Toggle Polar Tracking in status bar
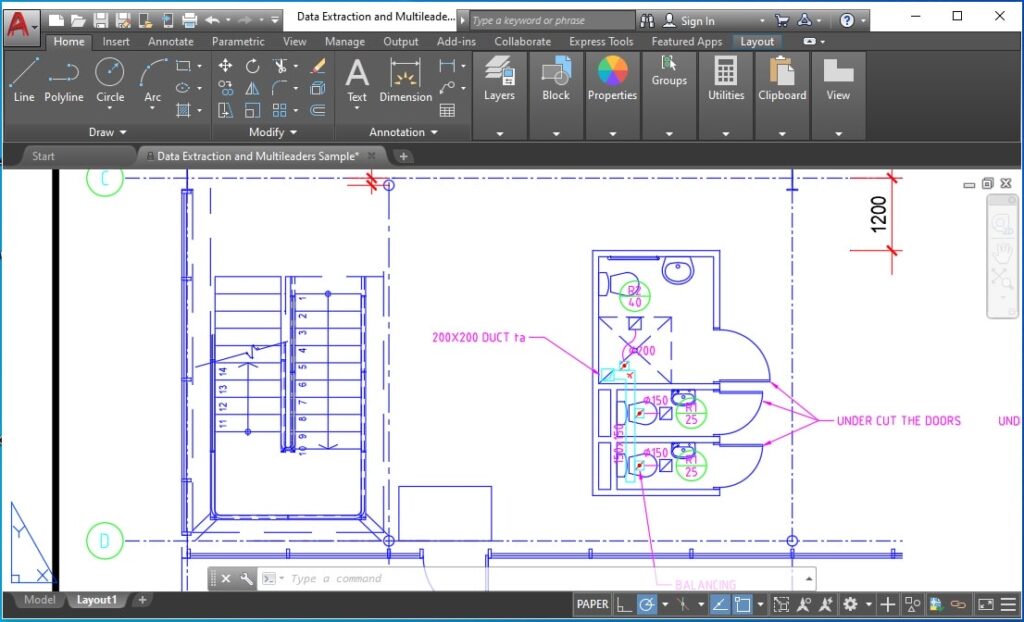This screenshot has width=1024, height=622. point(647,604)
